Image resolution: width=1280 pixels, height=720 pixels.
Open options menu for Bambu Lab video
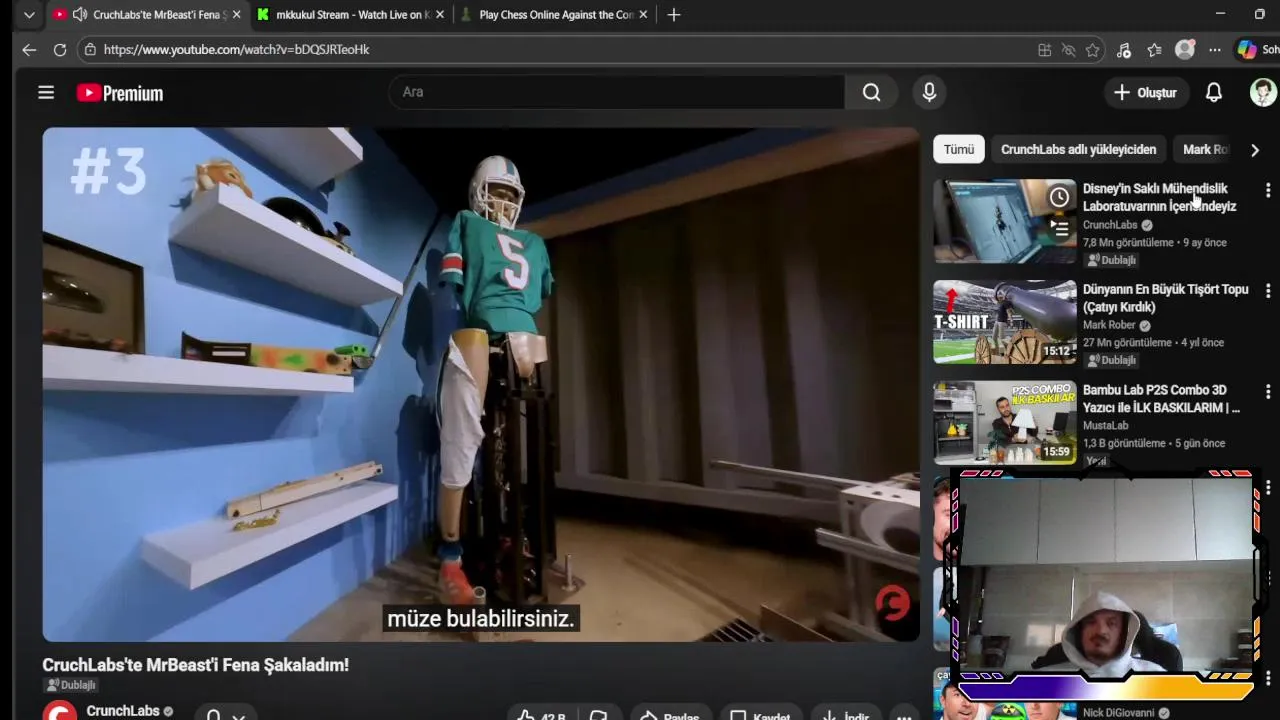pos(1268,392)
